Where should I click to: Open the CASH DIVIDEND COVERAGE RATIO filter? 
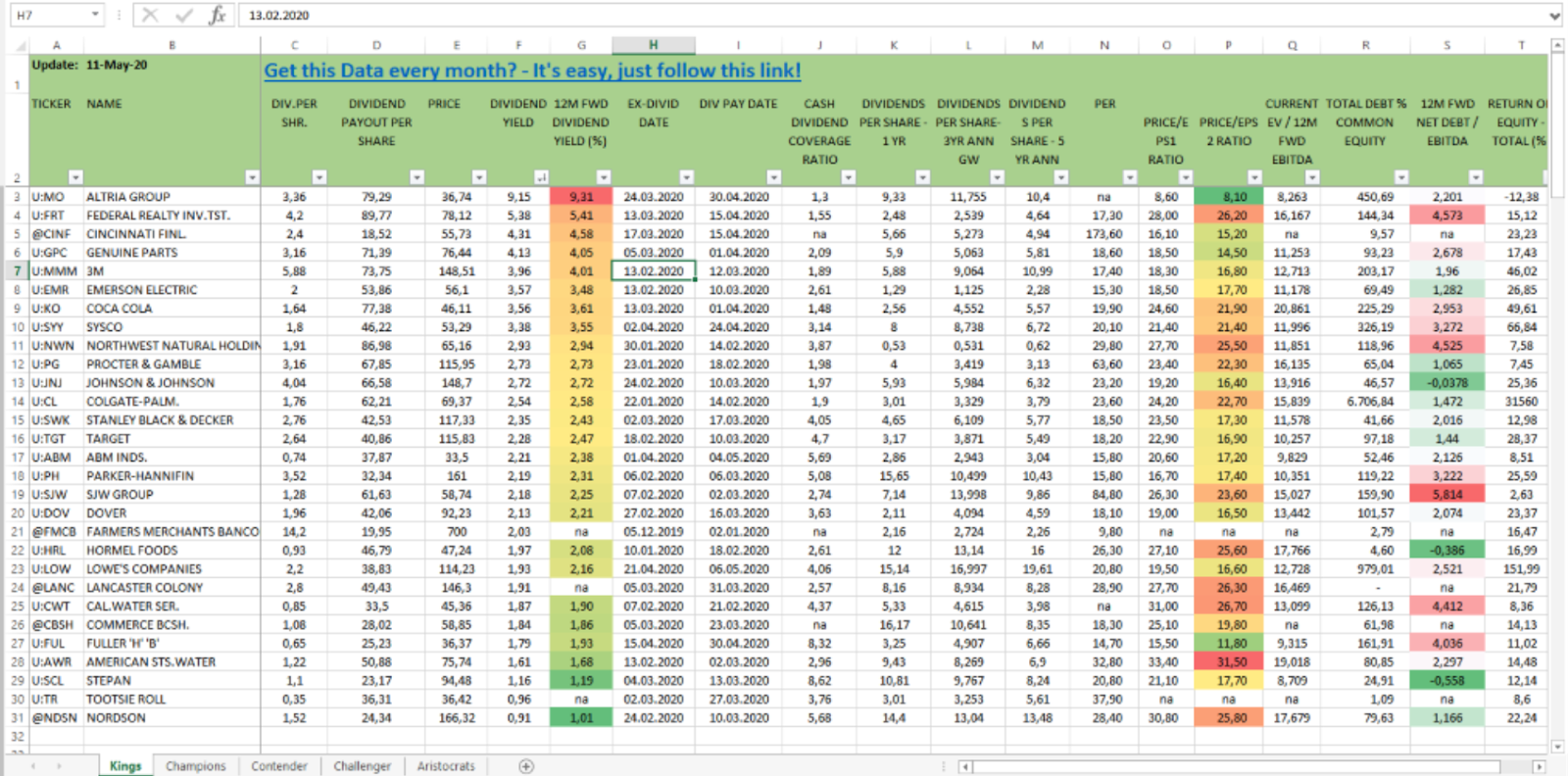click(848, 177)
